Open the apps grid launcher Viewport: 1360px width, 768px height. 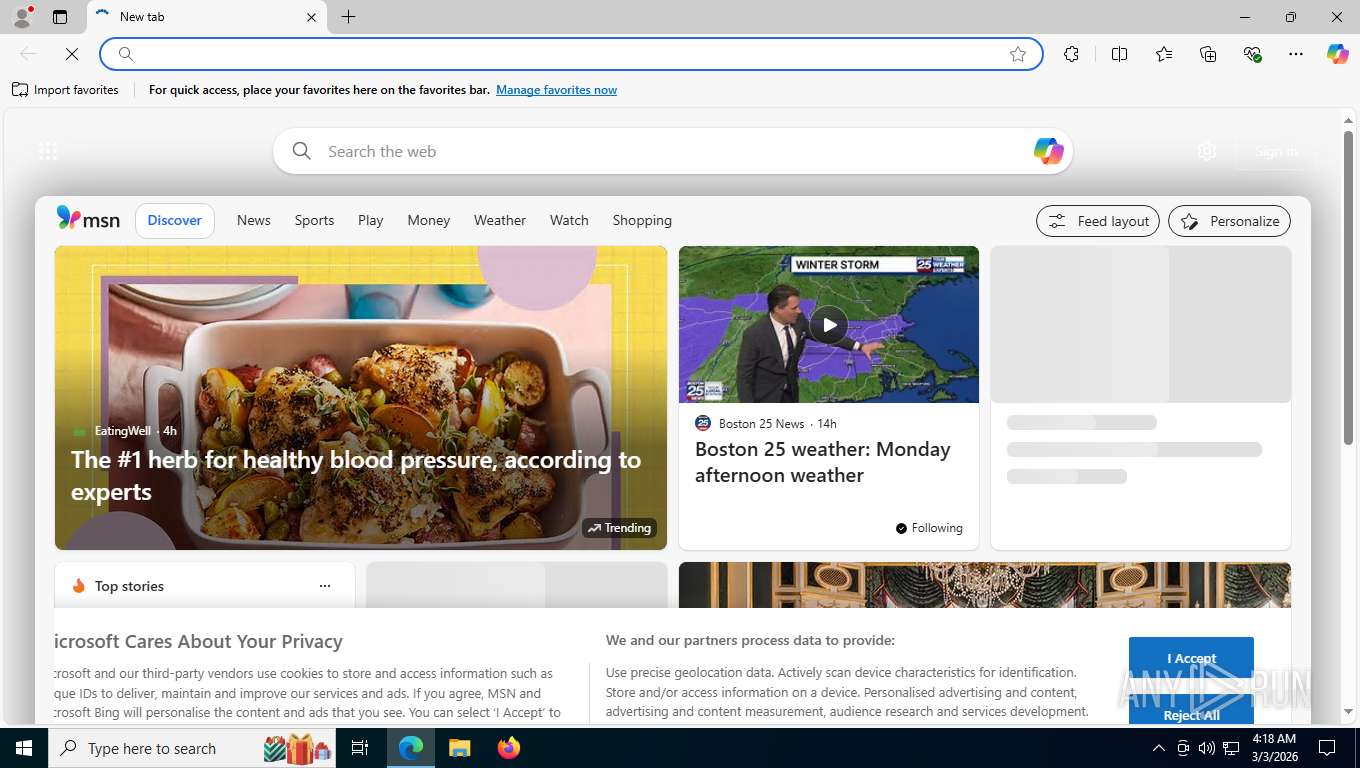(48, 151)
